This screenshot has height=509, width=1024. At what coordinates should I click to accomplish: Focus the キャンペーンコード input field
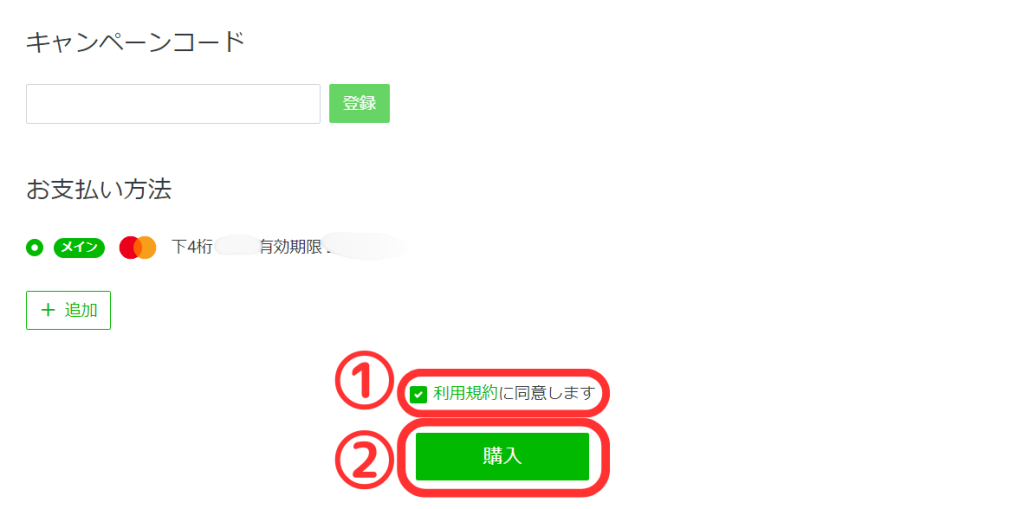coord(173,103)
